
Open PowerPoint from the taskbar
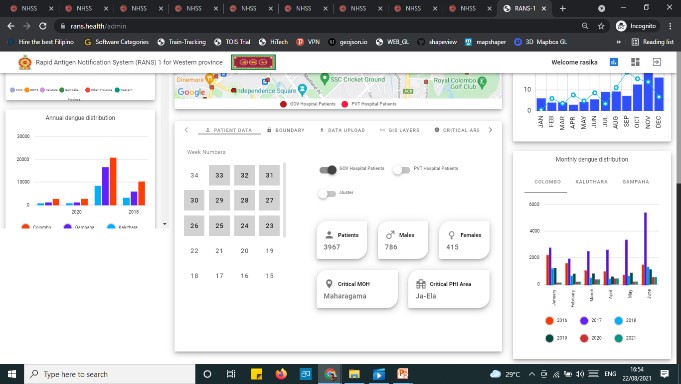click(402, 374)
